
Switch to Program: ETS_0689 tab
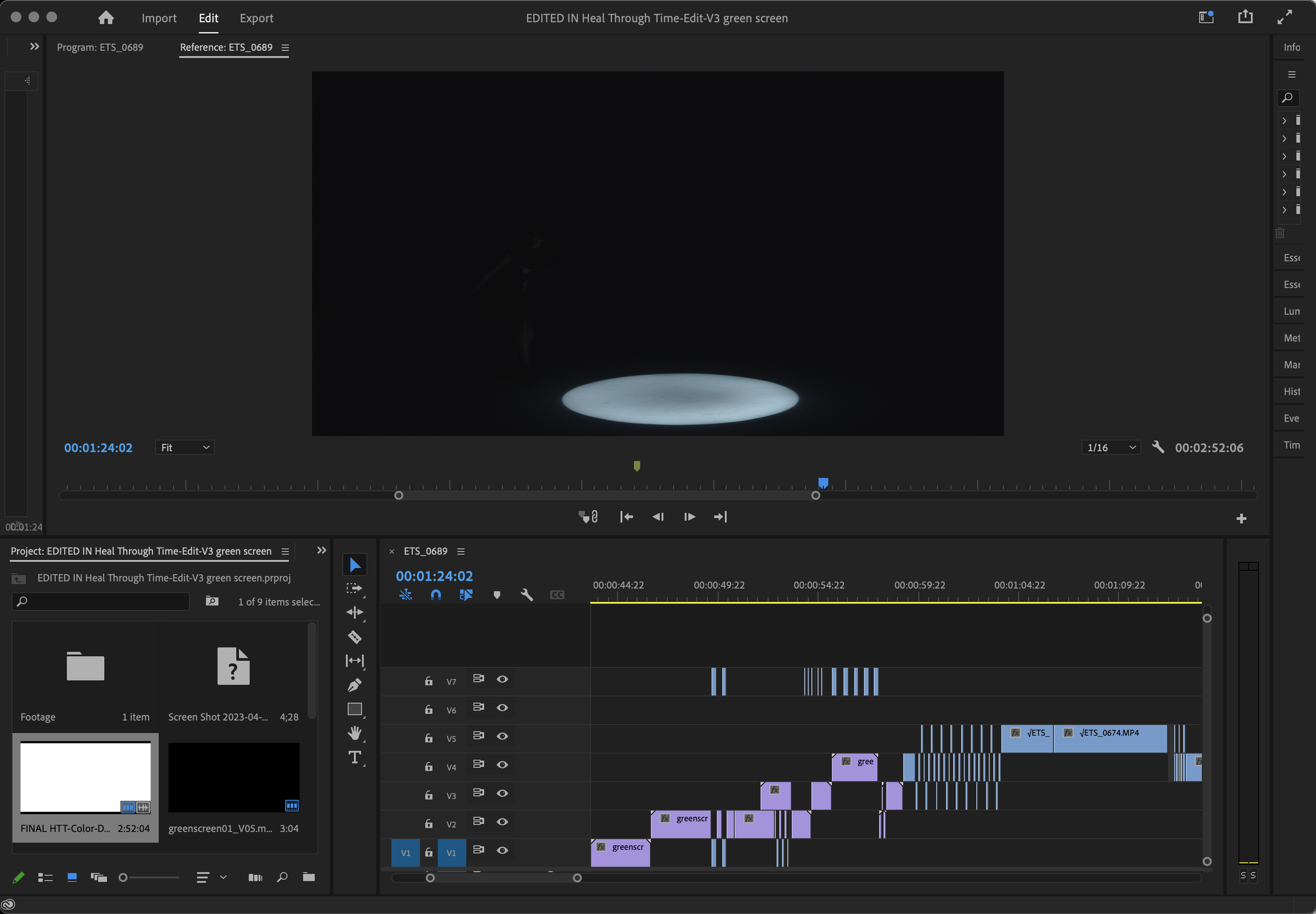[x=100, y=47]
